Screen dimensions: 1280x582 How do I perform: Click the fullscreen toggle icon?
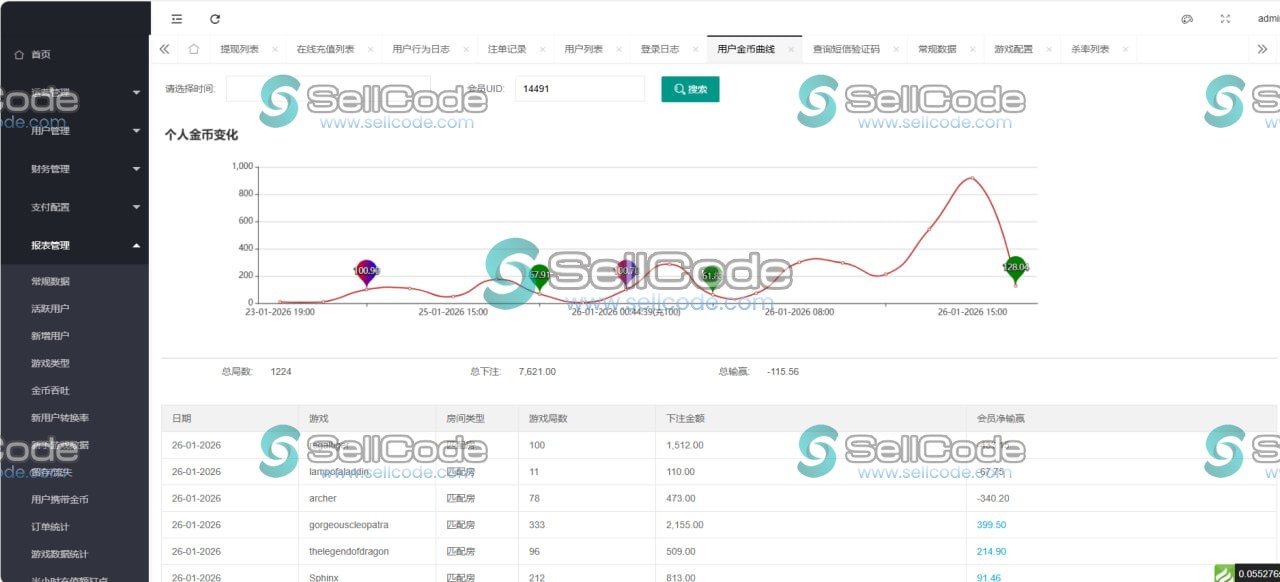coord(1224,18)
